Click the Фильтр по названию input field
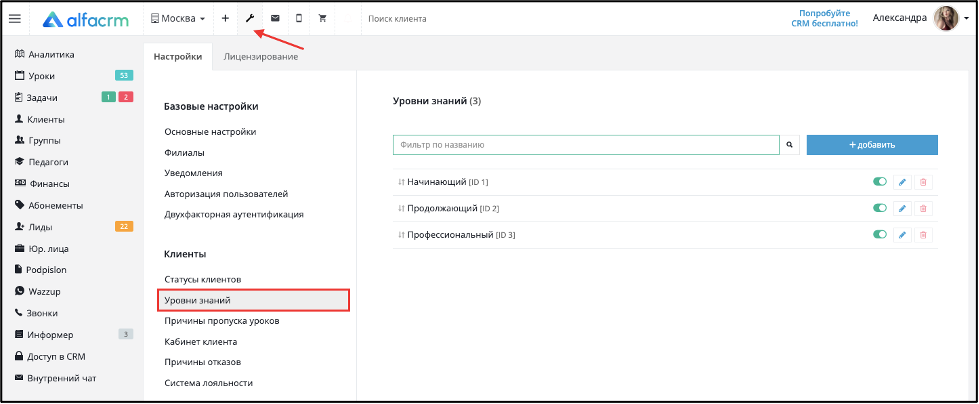 (x=586, y=145)
